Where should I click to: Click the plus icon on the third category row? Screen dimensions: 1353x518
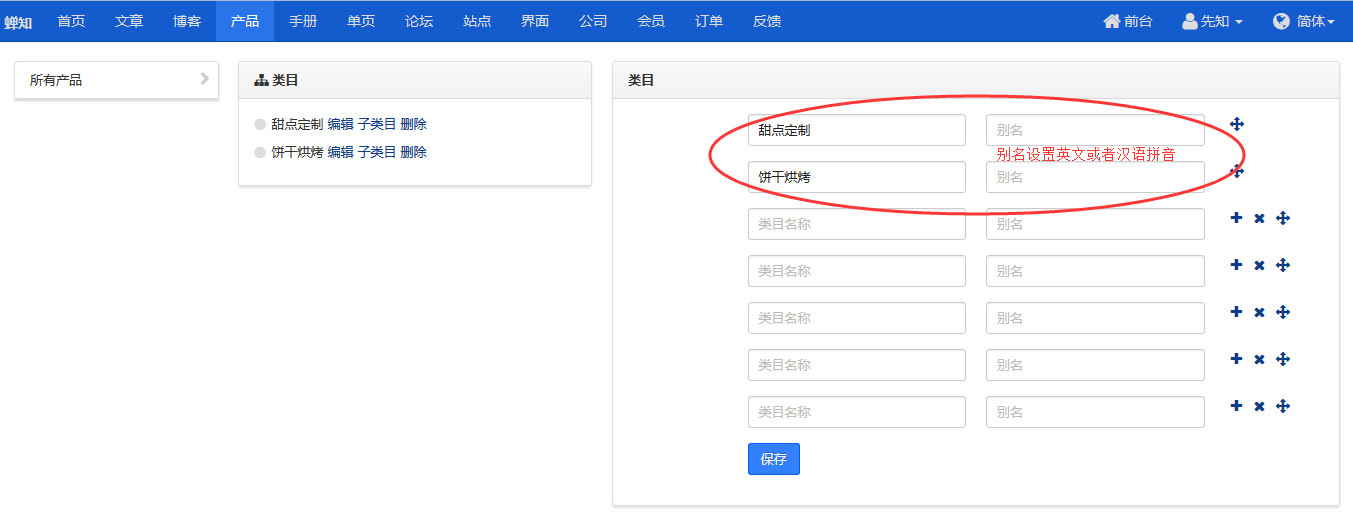pyautogui.click(x=1236, y=218)
